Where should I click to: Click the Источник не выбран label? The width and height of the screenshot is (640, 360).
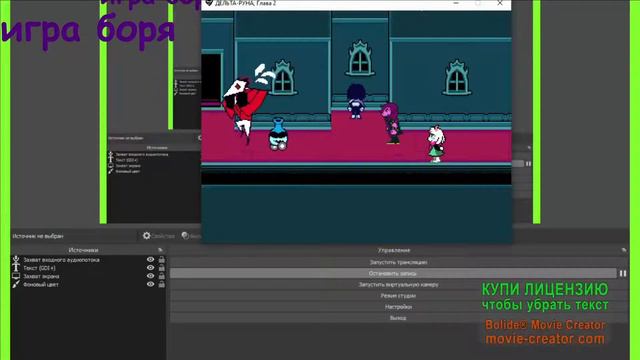[38, 236]
